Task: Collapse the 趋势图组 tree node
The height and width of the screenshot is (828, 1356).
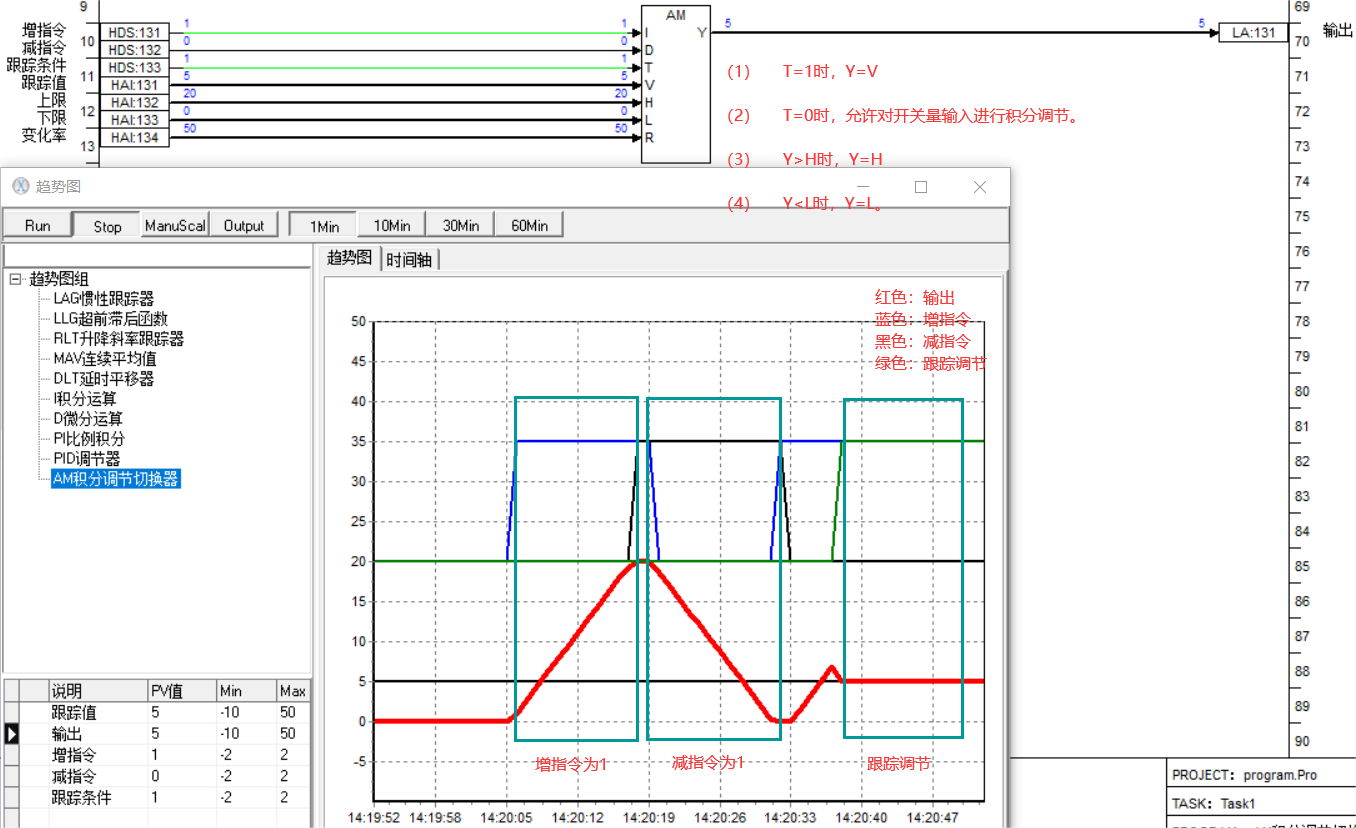Action: [15, 279]
